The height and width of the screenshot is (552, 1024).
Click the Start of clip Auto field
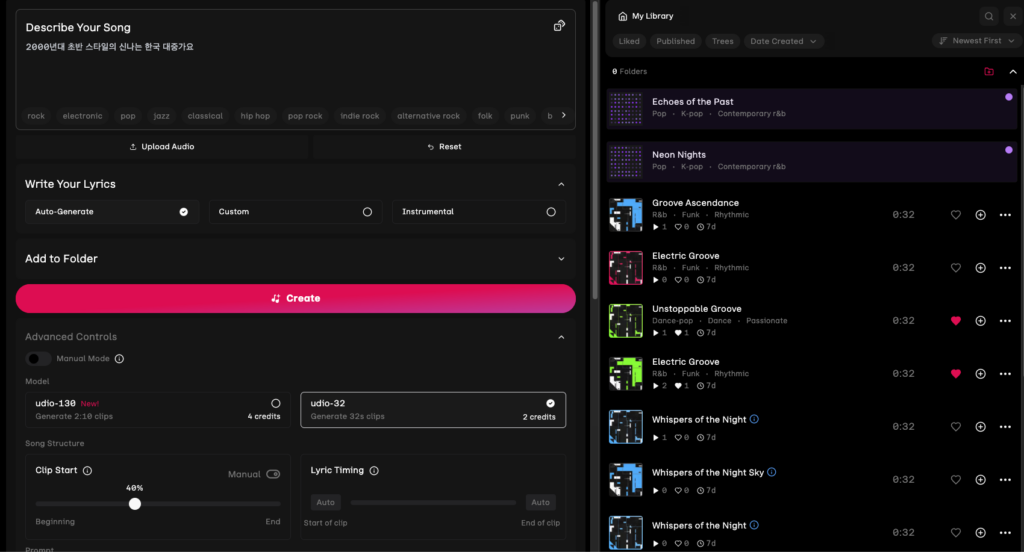pos(325,502)
